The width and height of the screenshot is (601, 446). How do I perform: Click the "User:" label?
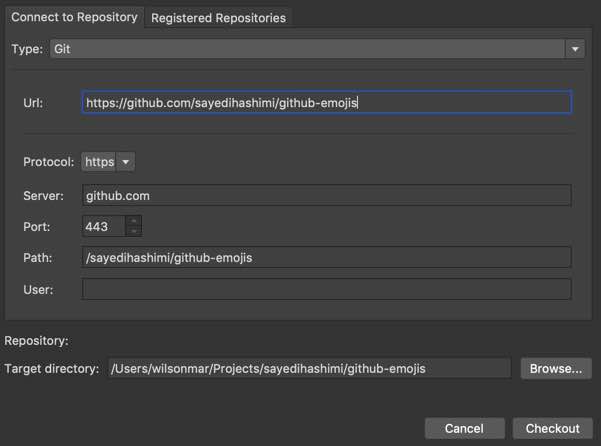click(x=38, y=290)
